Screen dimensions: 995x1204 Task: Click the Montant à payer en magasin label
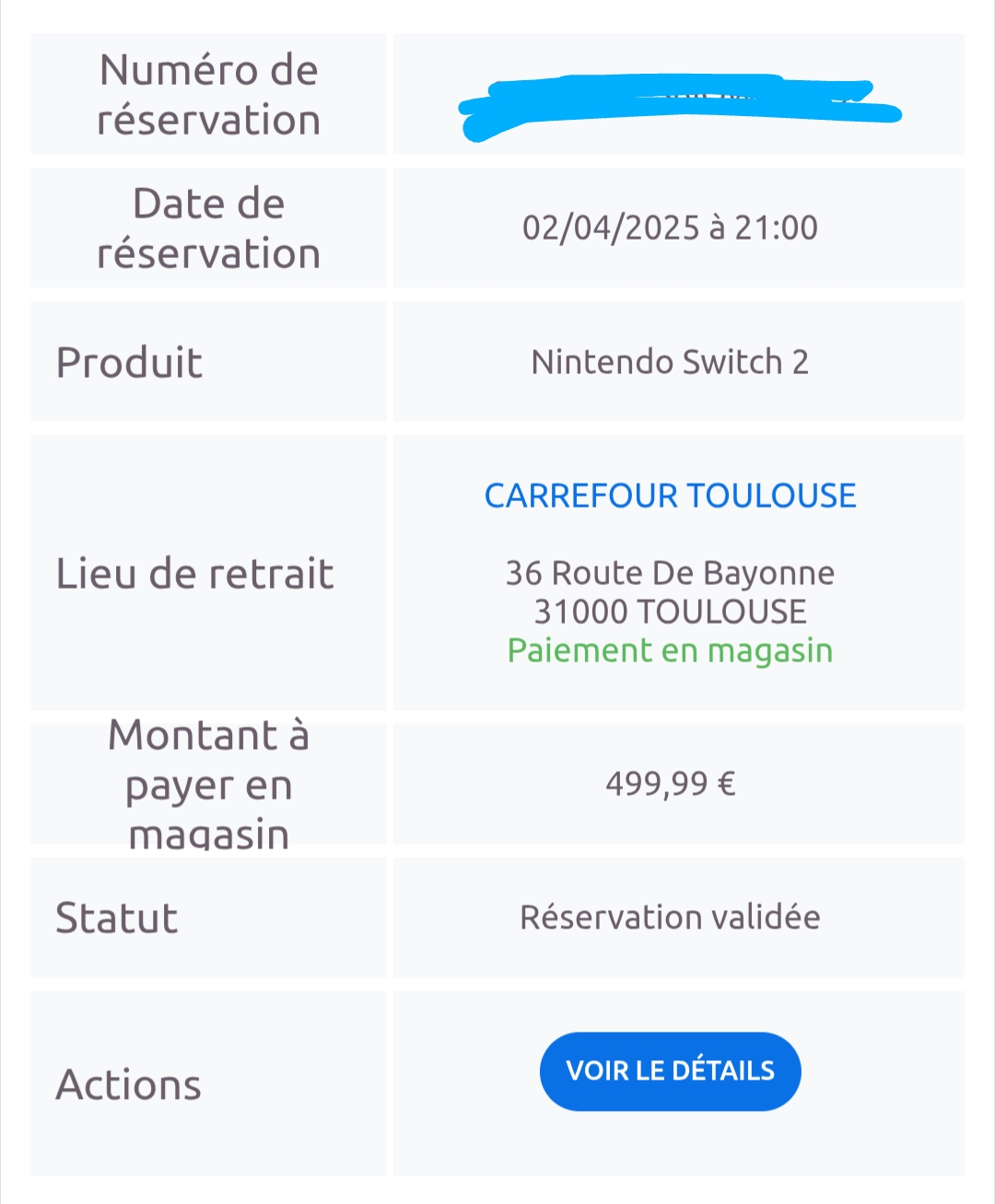coord(209,784)
